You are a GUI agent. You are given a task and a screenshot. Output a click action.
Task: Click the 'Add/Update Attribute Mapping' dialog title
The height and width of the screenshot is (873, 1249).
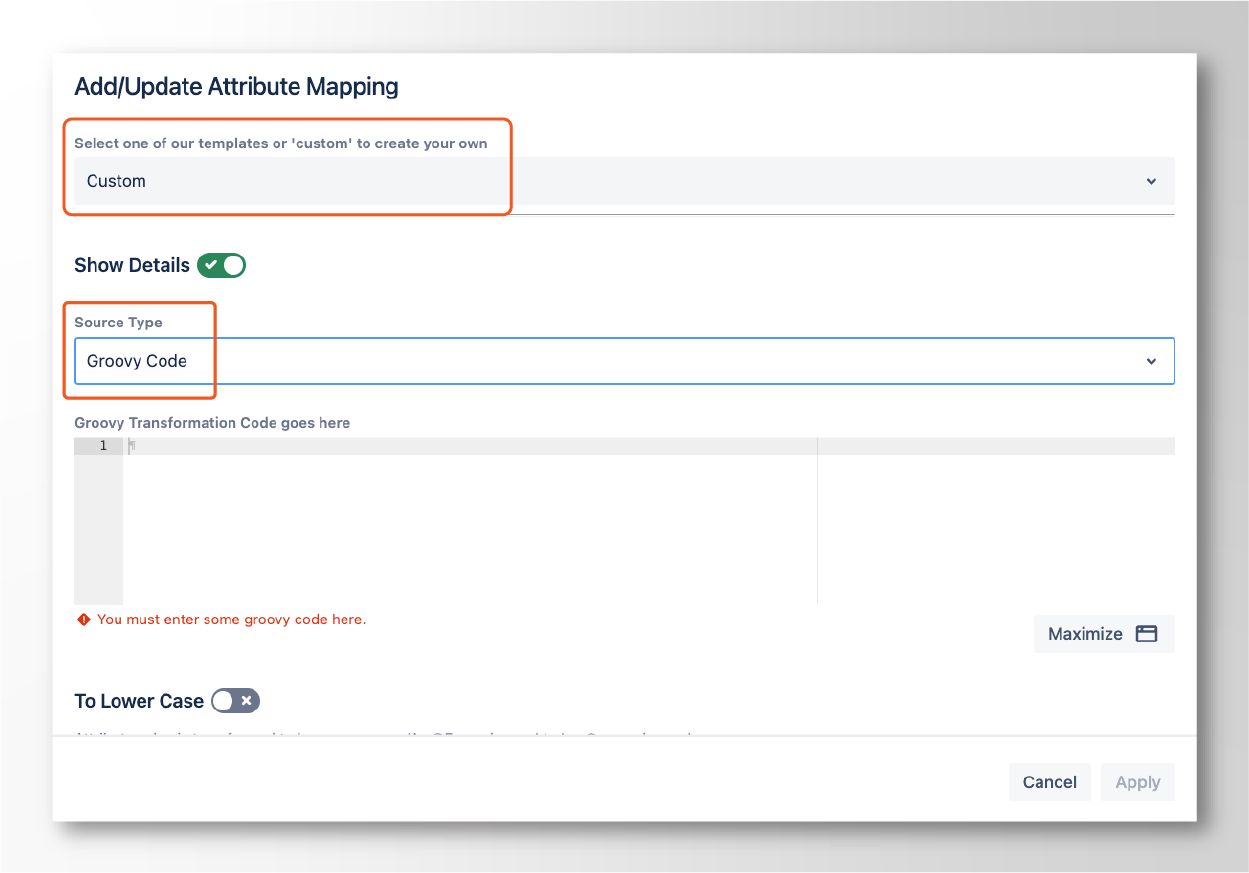pos(236,86)
